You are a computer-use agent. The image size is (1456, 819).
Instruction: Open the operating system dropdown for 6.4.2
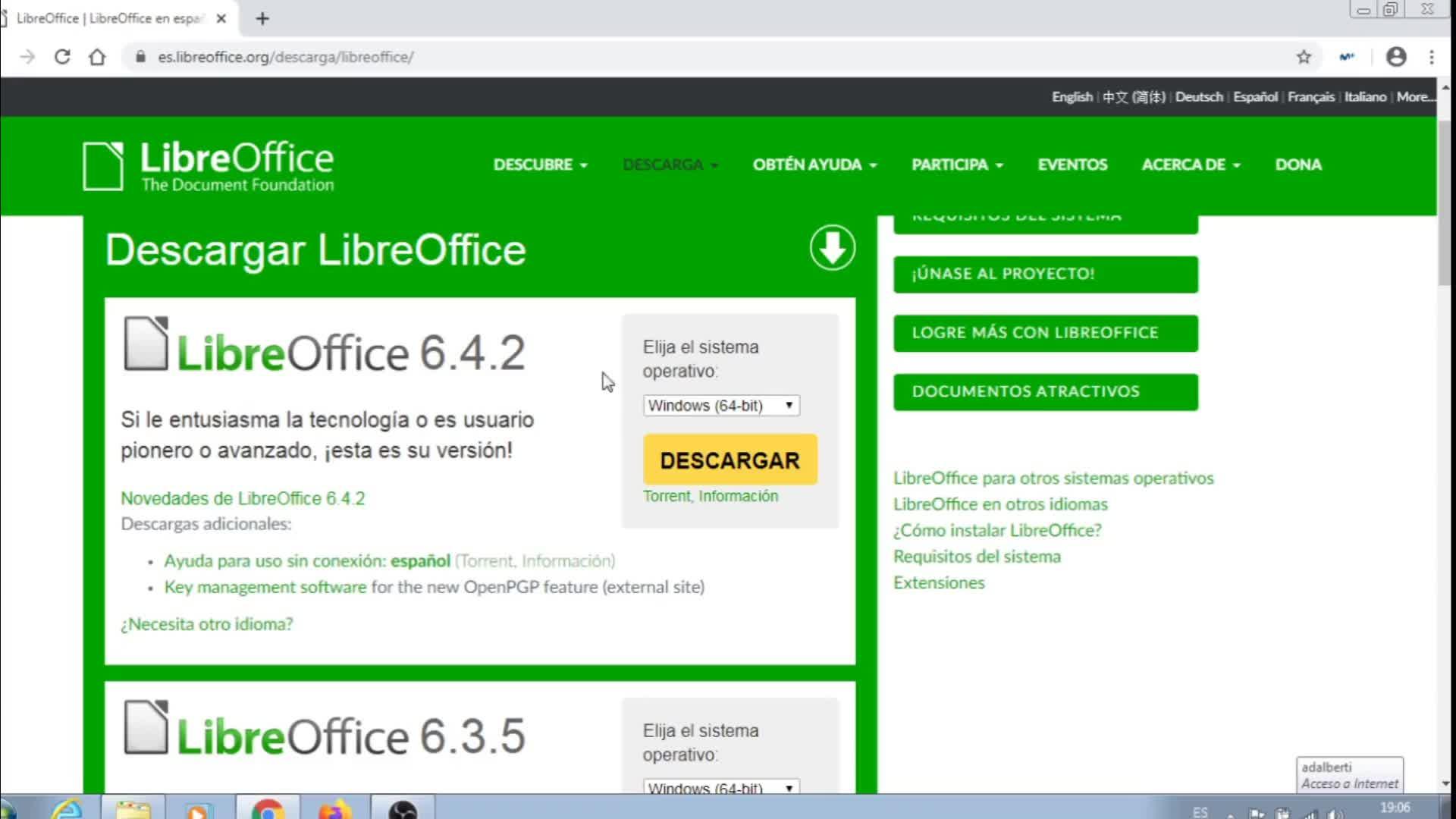(720, 406)
